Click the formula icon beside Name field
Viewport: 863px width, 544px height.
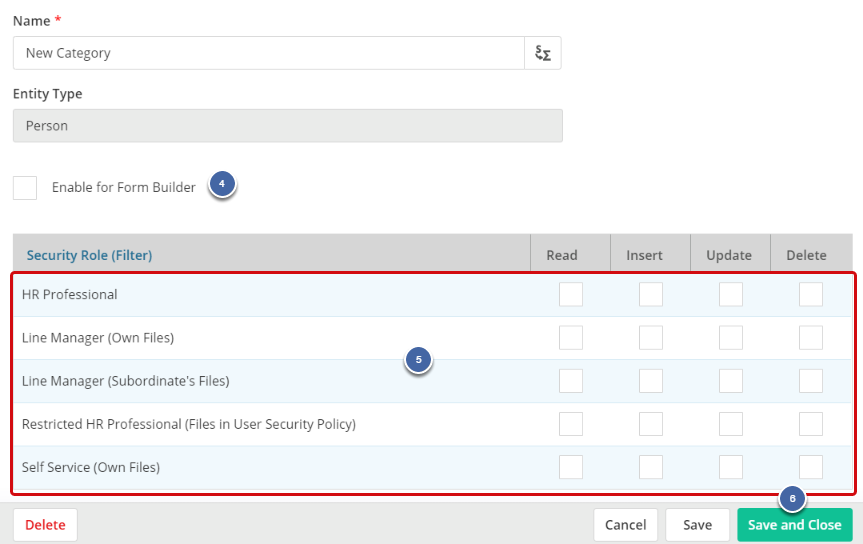pos(543,54)
